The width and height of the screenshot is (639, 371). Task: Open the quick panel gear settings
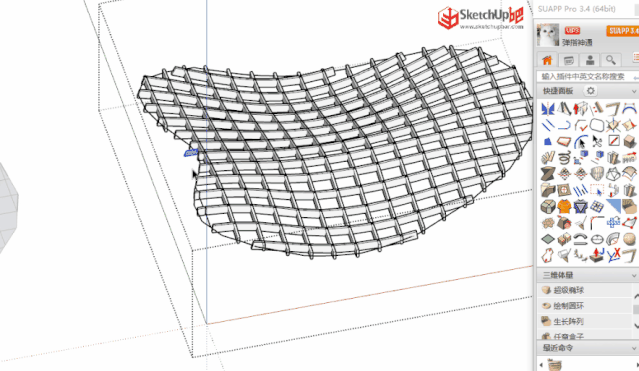coord(591,91)
